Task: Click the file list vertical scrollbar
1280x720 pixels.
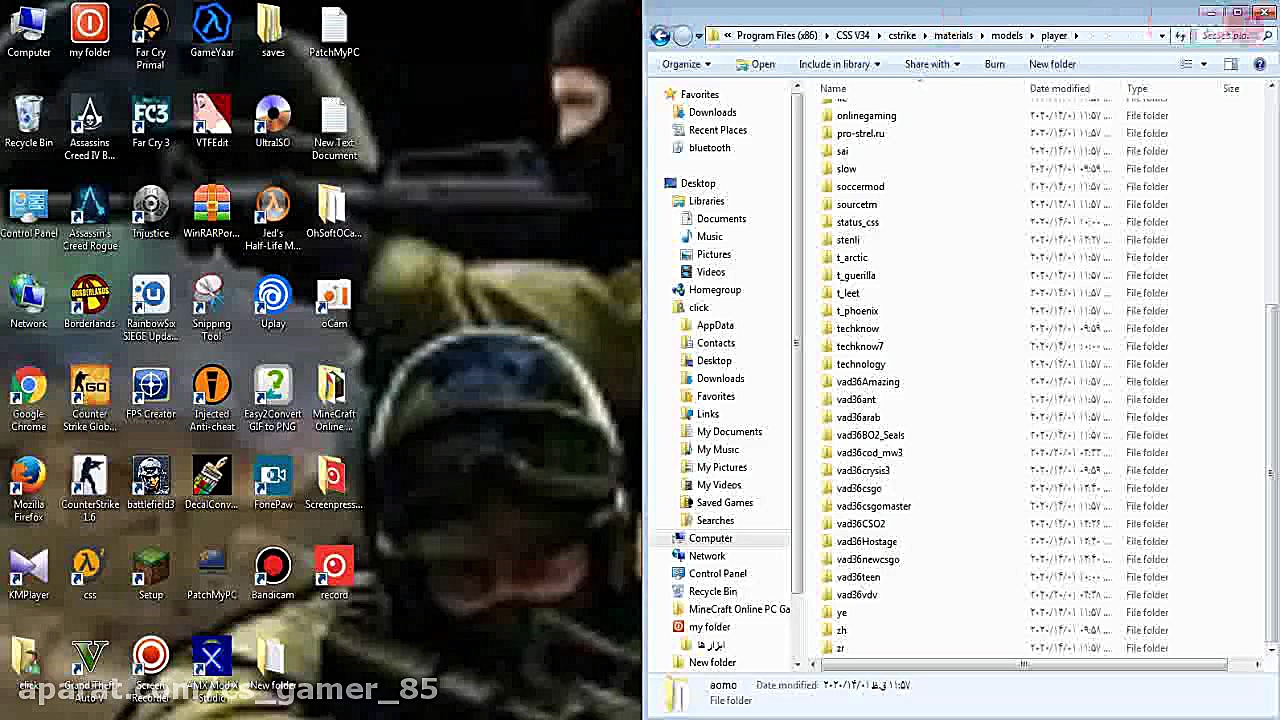Action: coord(1271,472)
